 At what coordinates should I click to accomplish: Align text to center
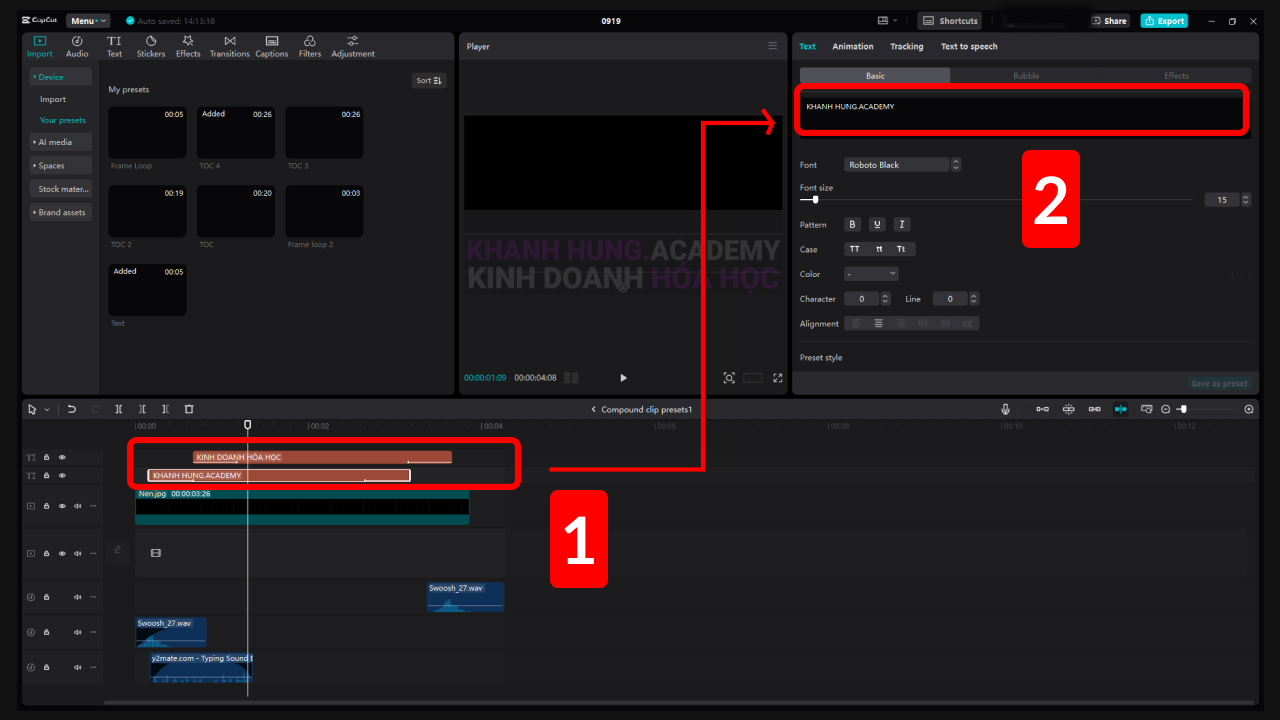coord(878,323)
